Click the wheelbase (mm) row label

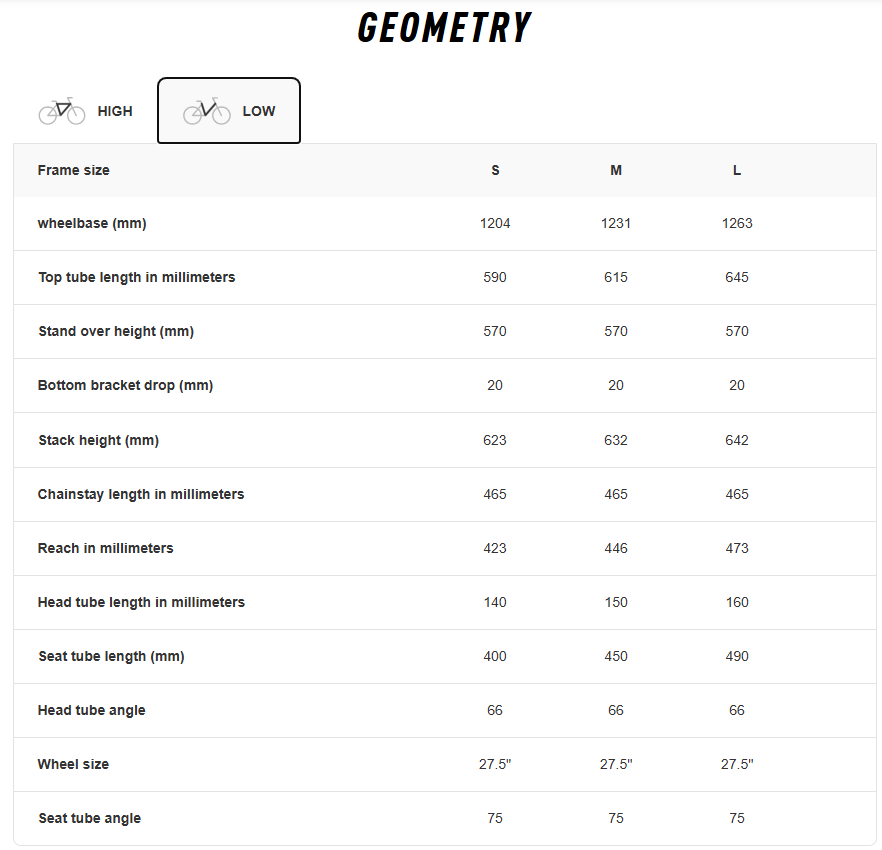92,223
